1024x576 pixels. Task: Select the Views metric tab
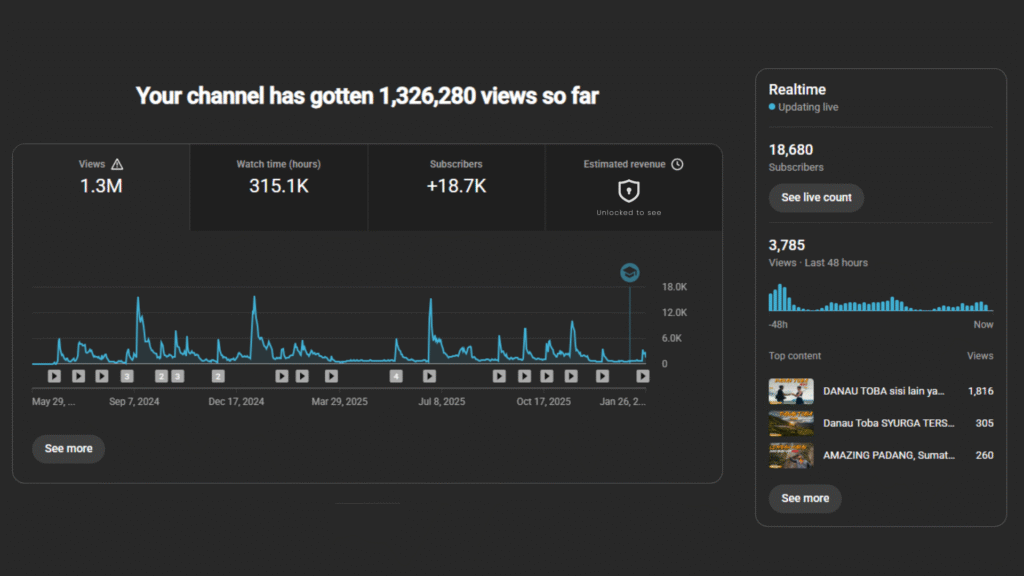pos(101,187)
